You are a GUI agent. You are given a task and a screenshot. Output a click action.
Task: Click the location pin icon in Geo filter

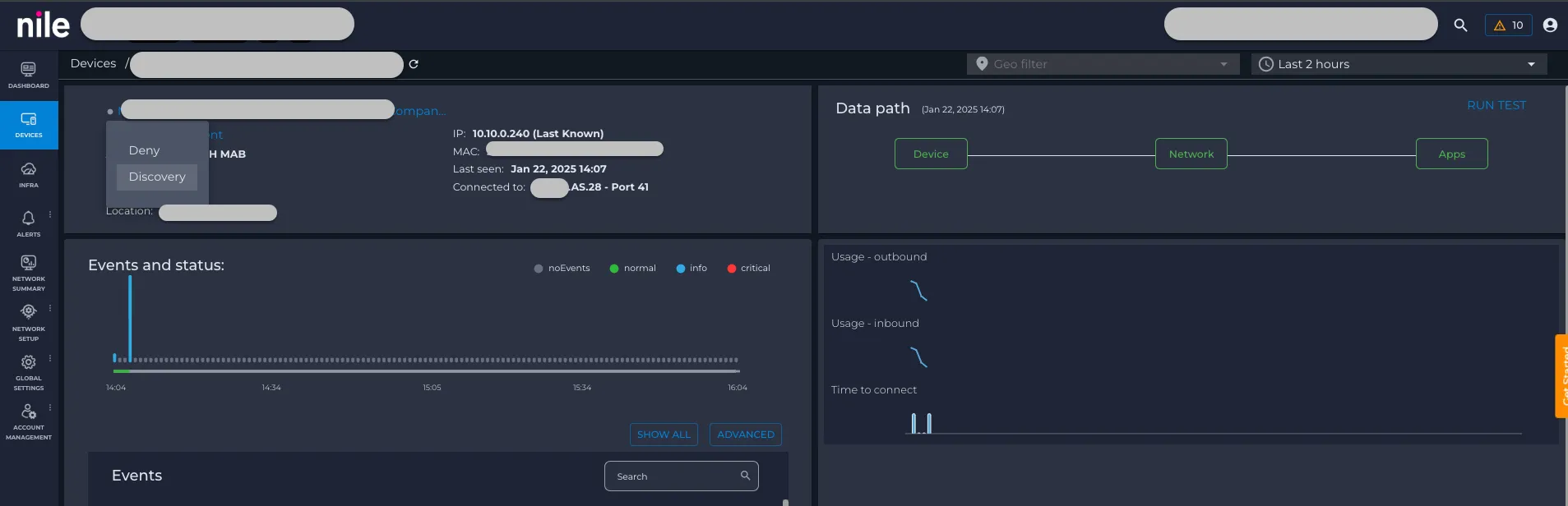[x=981, y=64]
